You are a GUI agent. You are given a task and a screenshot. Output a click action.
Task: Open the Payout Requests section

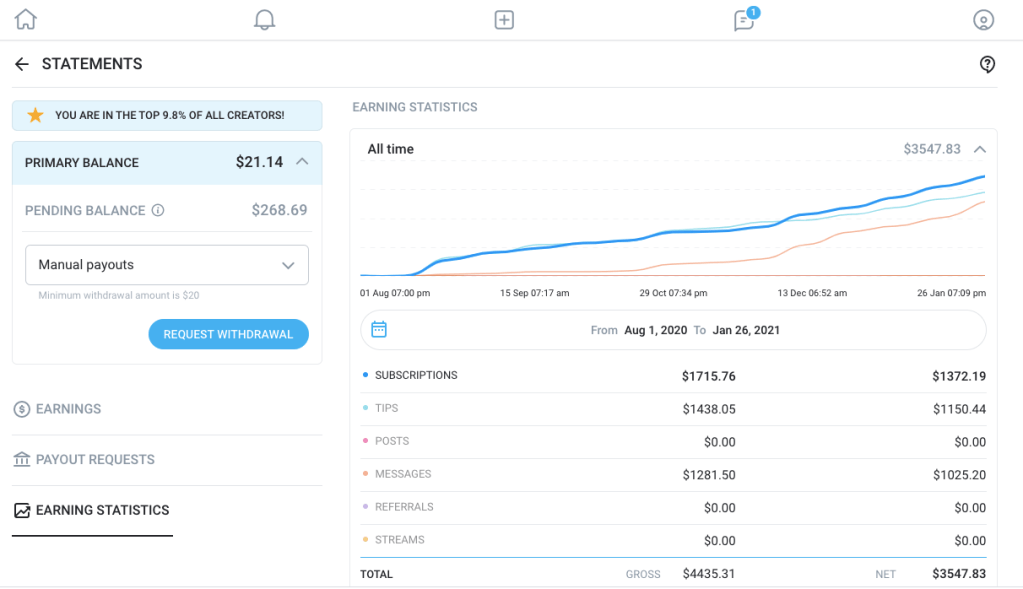95,460
